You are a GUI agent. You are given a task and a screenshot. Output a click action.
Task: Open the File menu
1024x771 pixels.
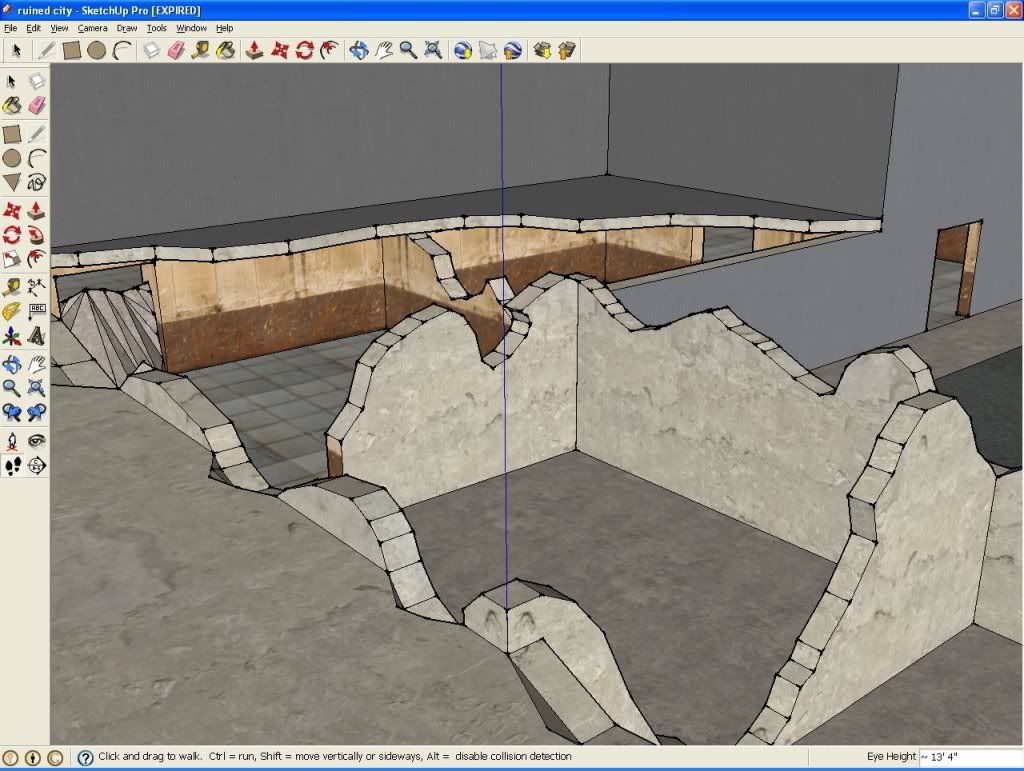[x=10, y=28]
